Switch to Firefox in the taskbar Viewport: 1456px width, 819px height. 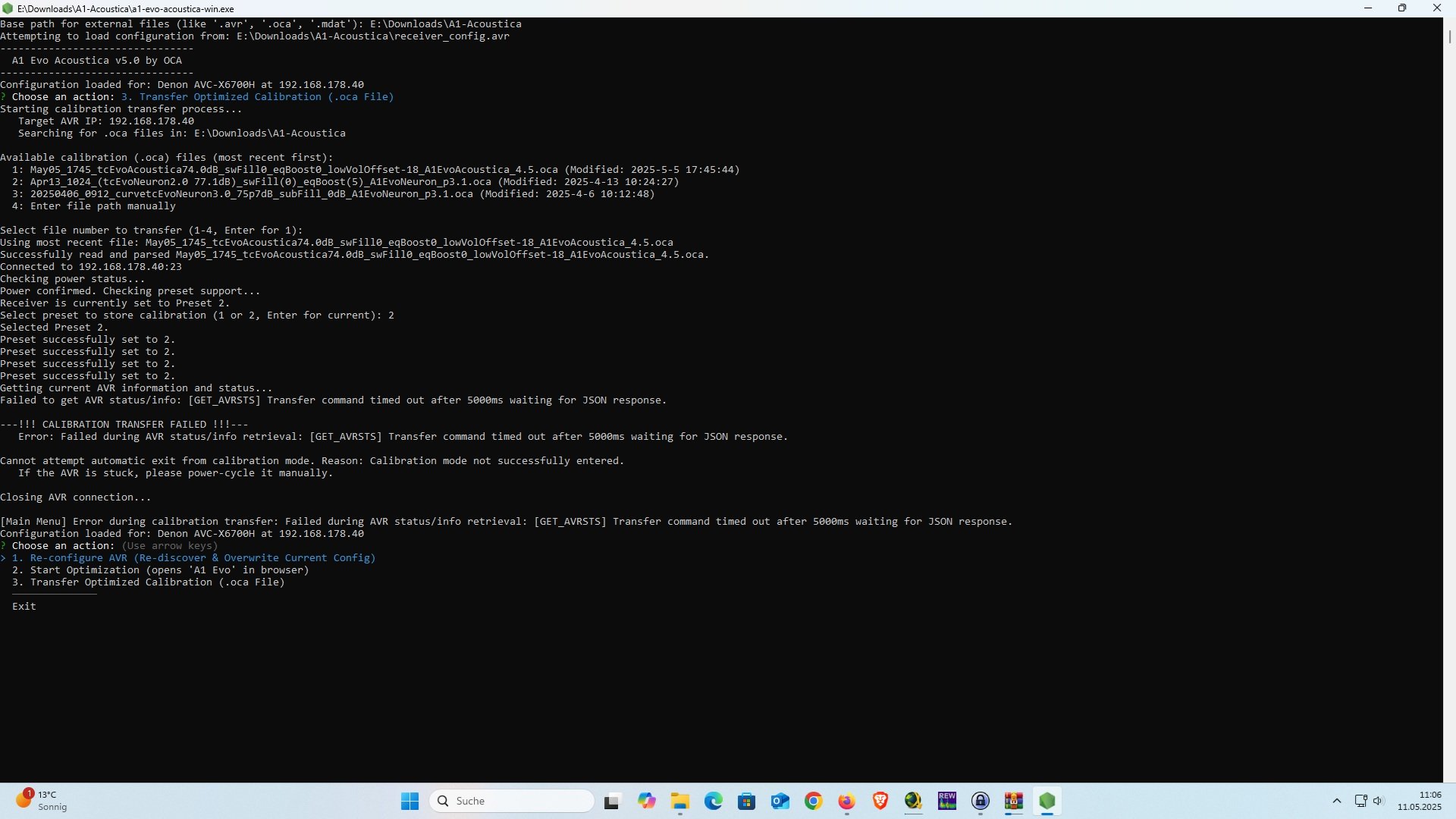tap(846, 801)
